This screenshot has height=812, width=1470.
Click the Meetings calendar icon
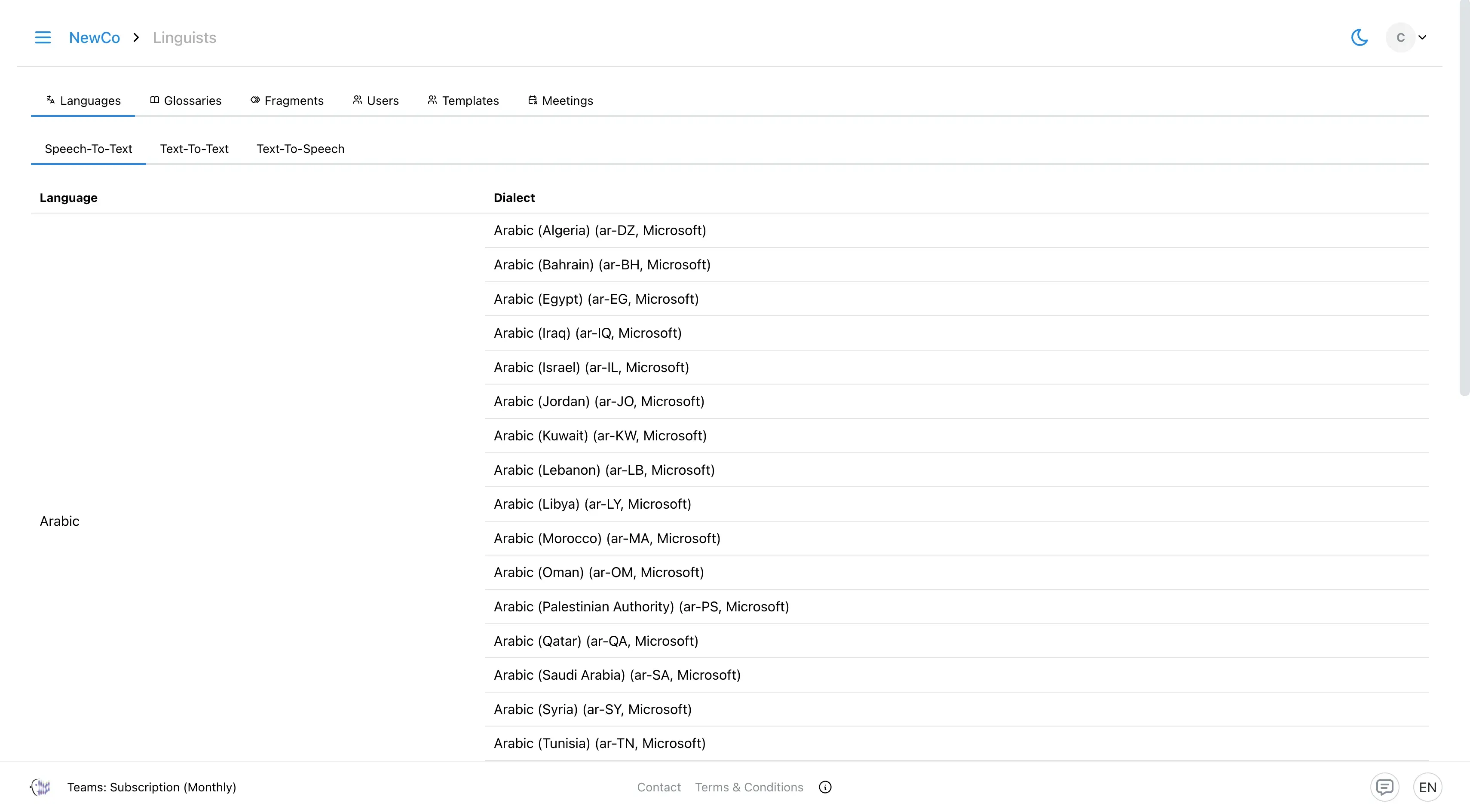[x=533, y=100]
